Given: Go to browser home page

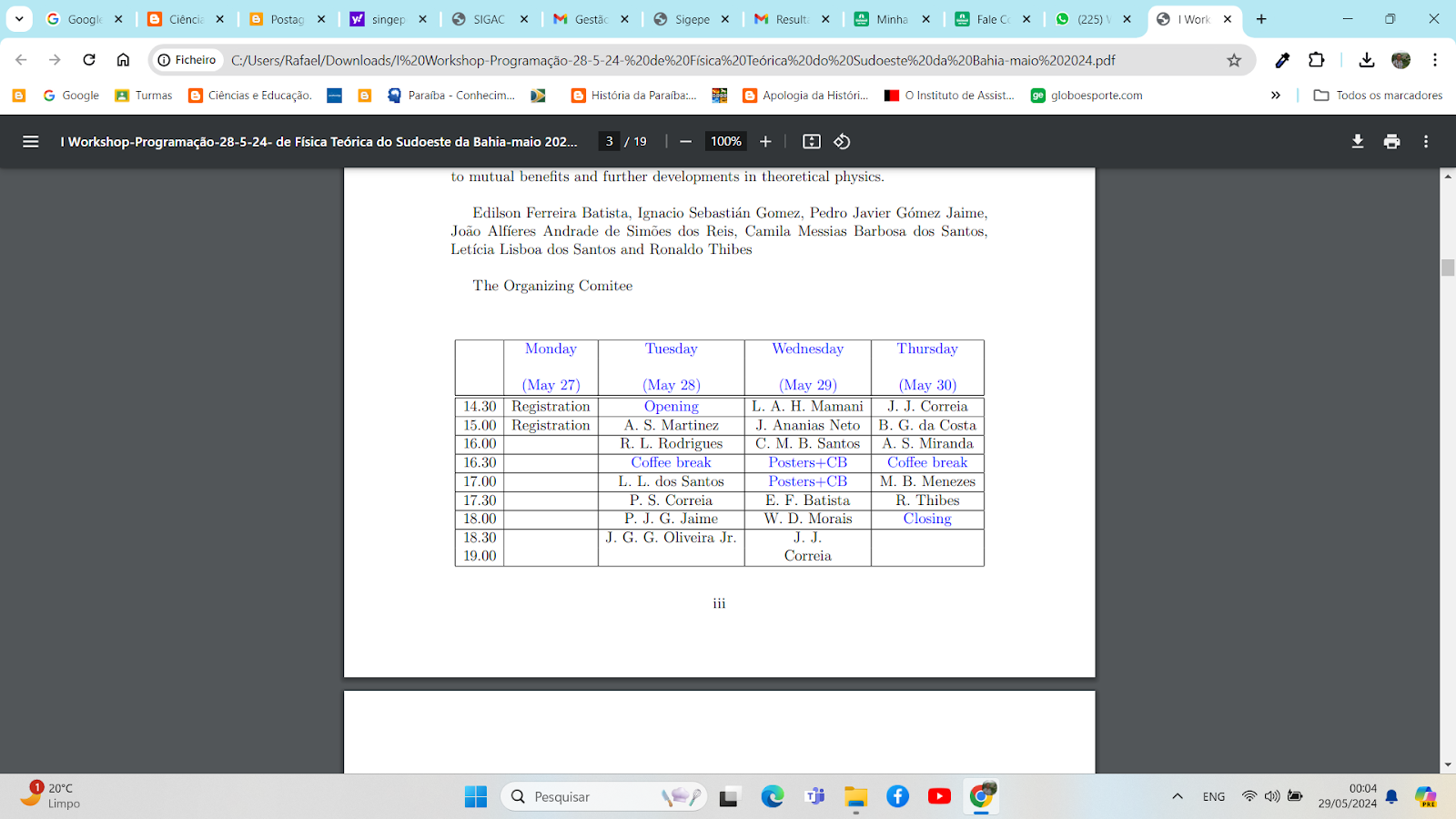Looking at the screenshot, I should pyautogui.click(x=123, y=60).
